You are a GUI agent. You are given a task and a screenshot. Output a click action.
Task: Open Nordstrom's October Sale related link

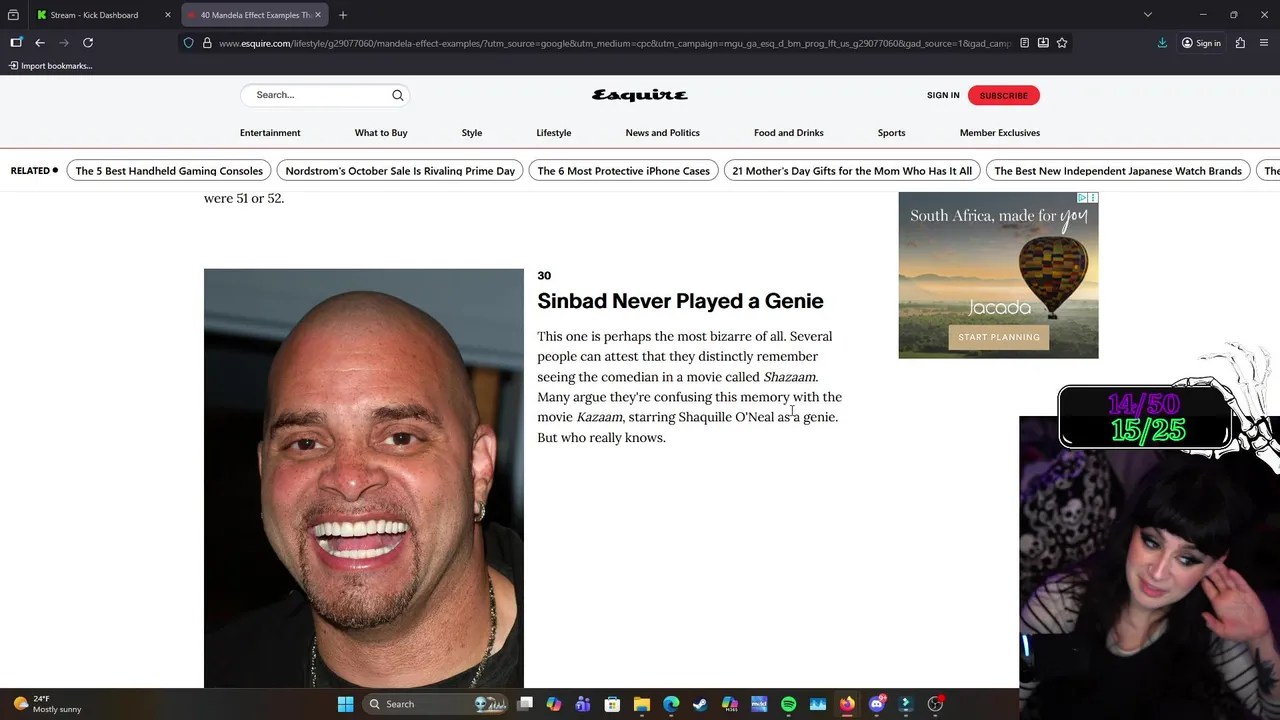pyautogui.click(x=400, y=171)
